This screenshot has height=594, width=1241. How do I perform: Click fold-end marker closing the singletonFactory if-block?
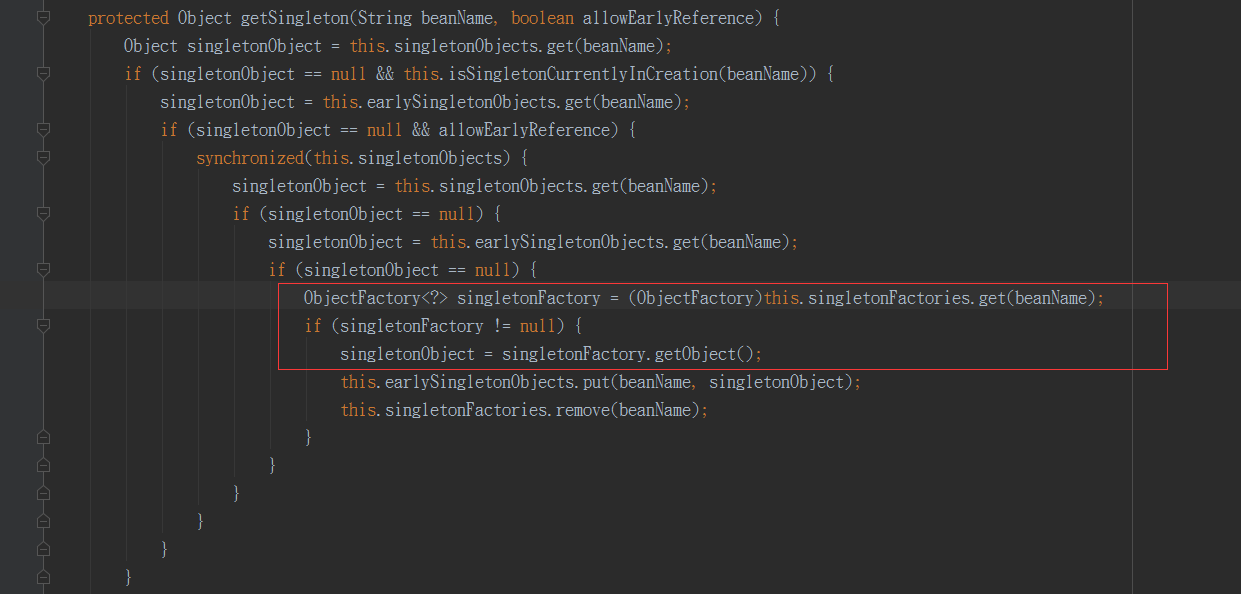tap(43, 438)
